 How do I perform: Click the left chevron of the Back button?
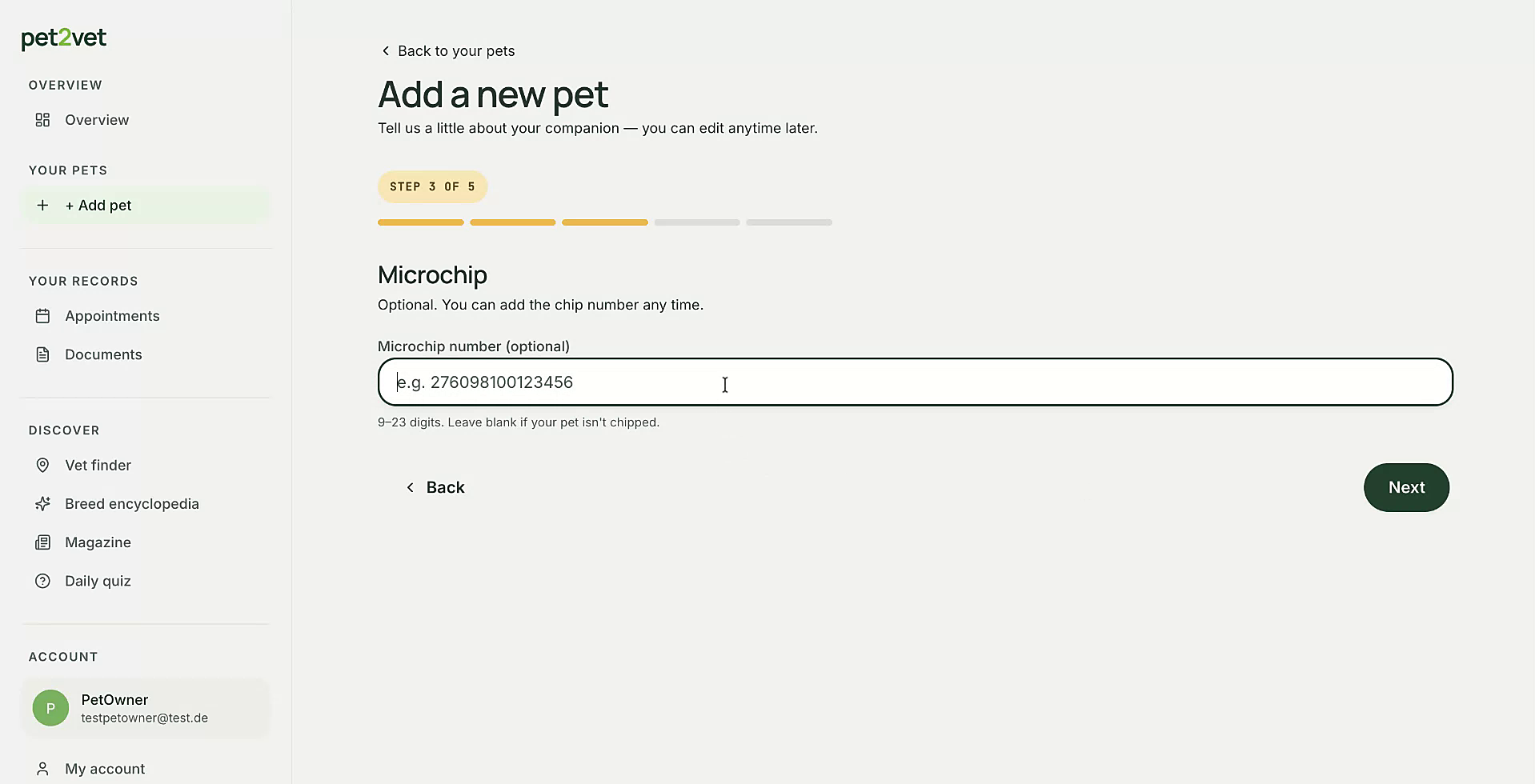click(410, 487)
